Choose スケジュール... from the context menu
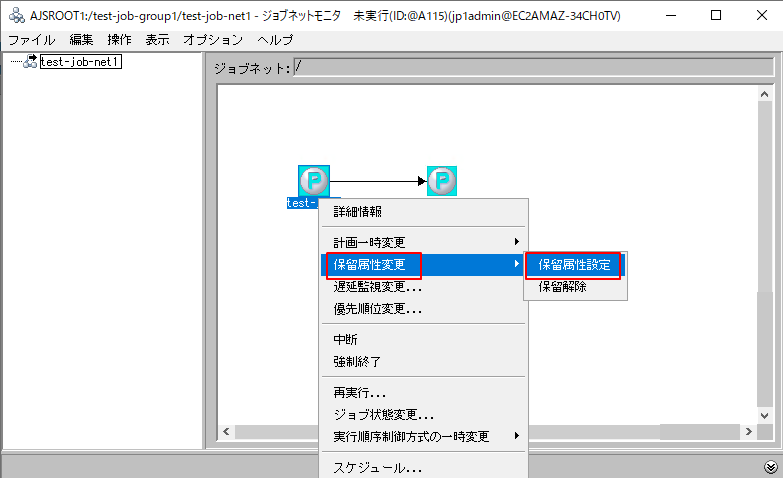783x478 pixels. [423, 468]
